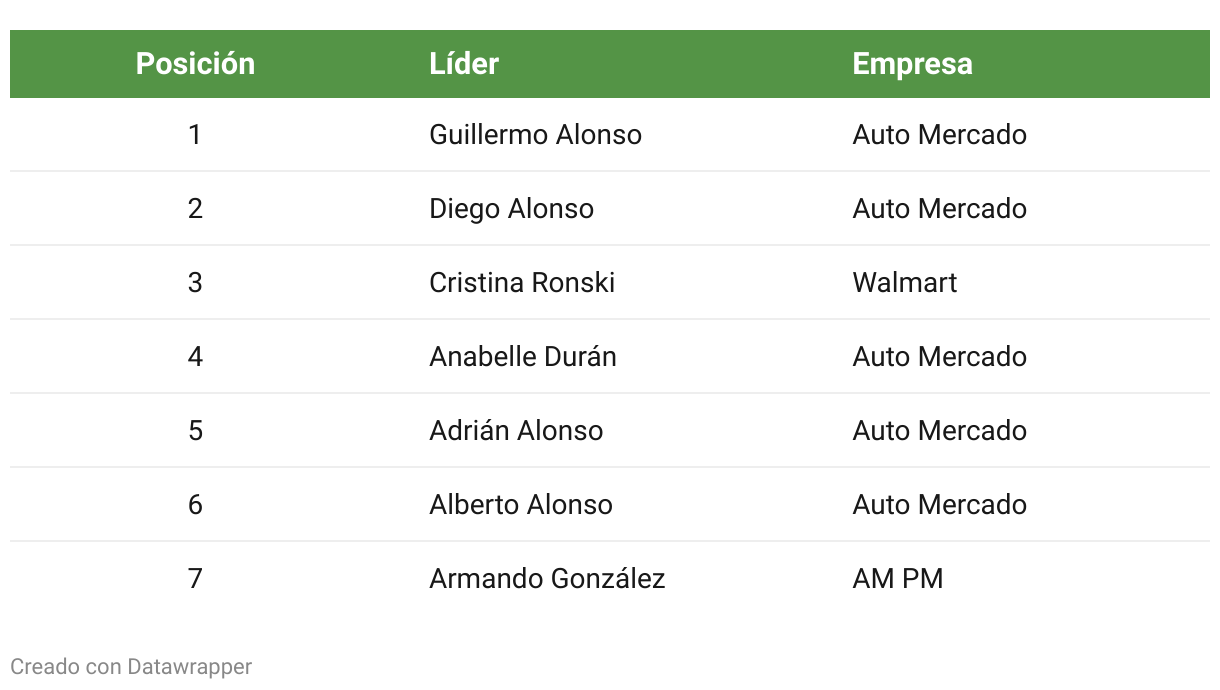Image resolution: width=1220 pixels, height=690 pixels.
Task: Click Alberto Alonso's name
Action: tap(520, 505)
